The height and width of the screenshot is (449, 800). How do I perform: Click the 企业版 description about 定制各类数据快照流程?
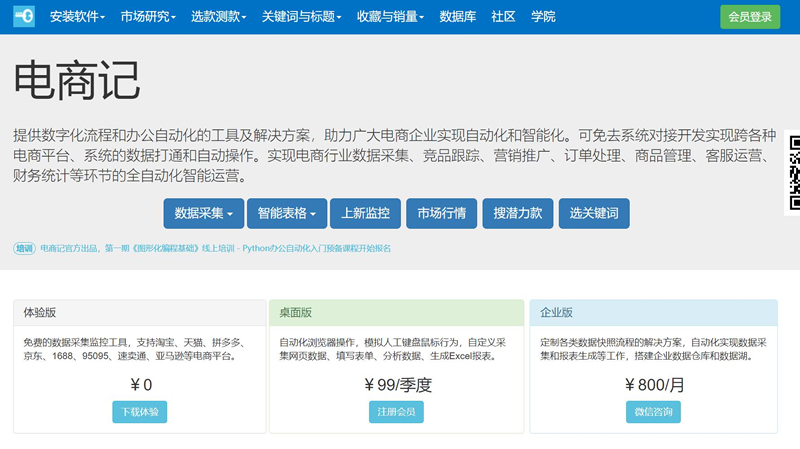coord(654,349)
